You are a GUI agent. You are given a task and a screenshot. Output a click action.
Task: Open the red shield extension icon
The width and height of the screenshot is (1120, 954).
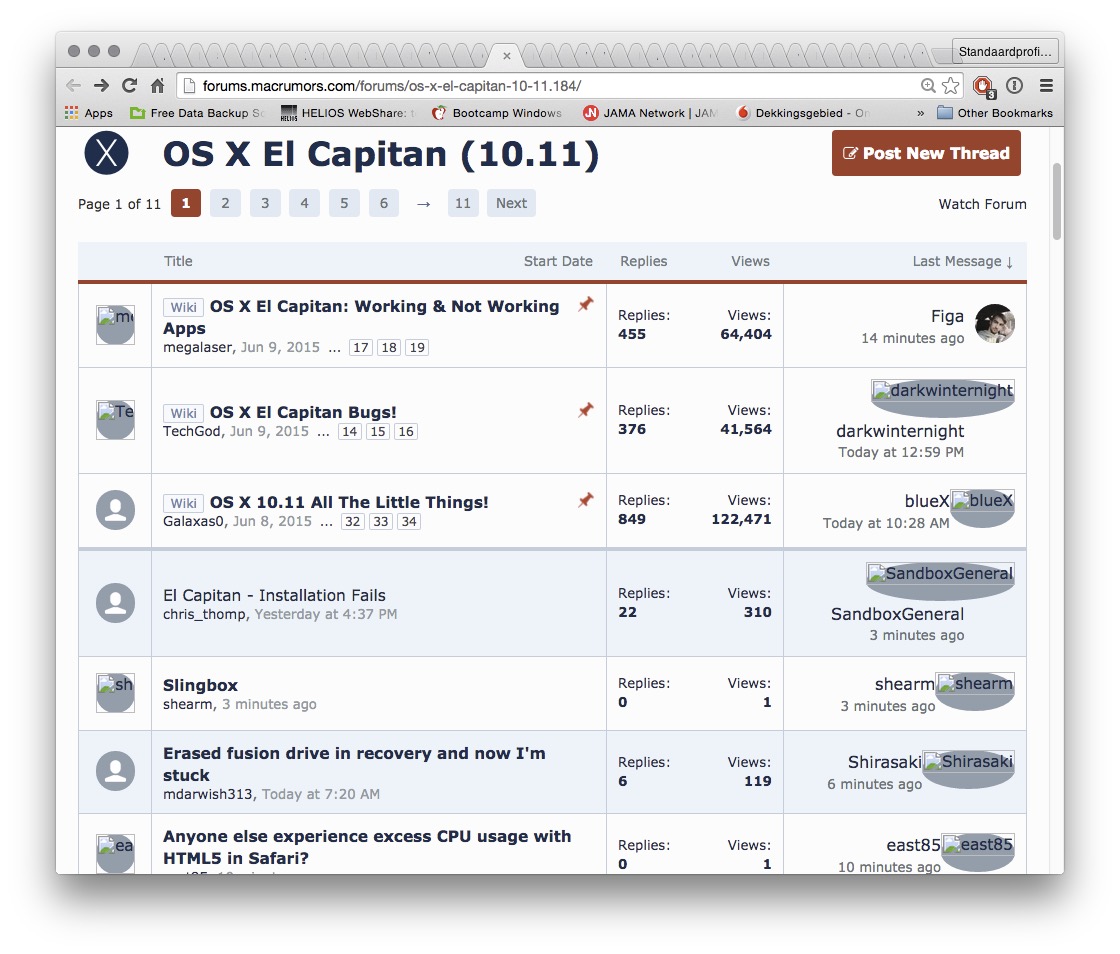(x=984, y=86)
